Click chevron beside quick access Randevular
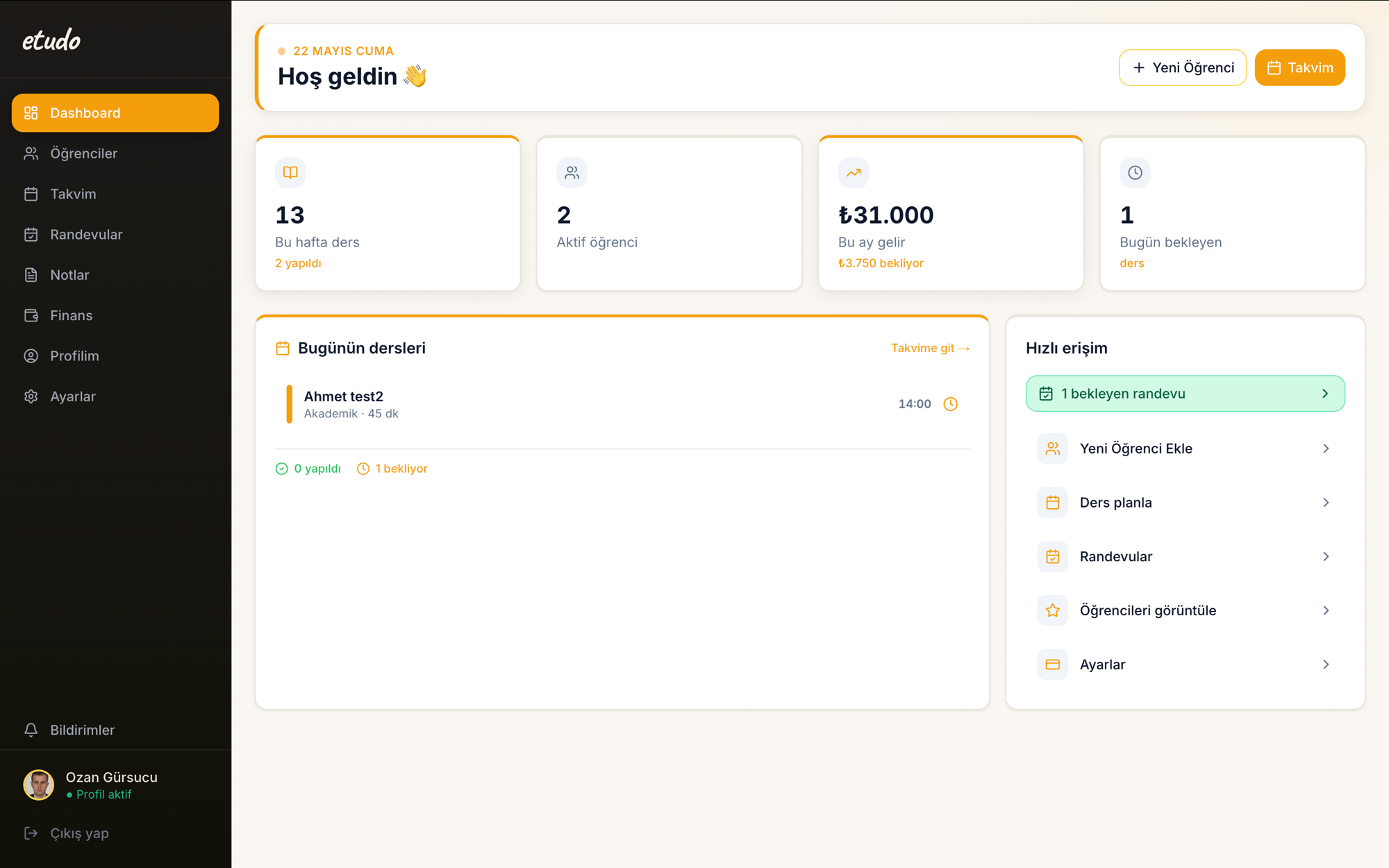This screenshot has height=868, width=1389. click(x=1326, y=557)
